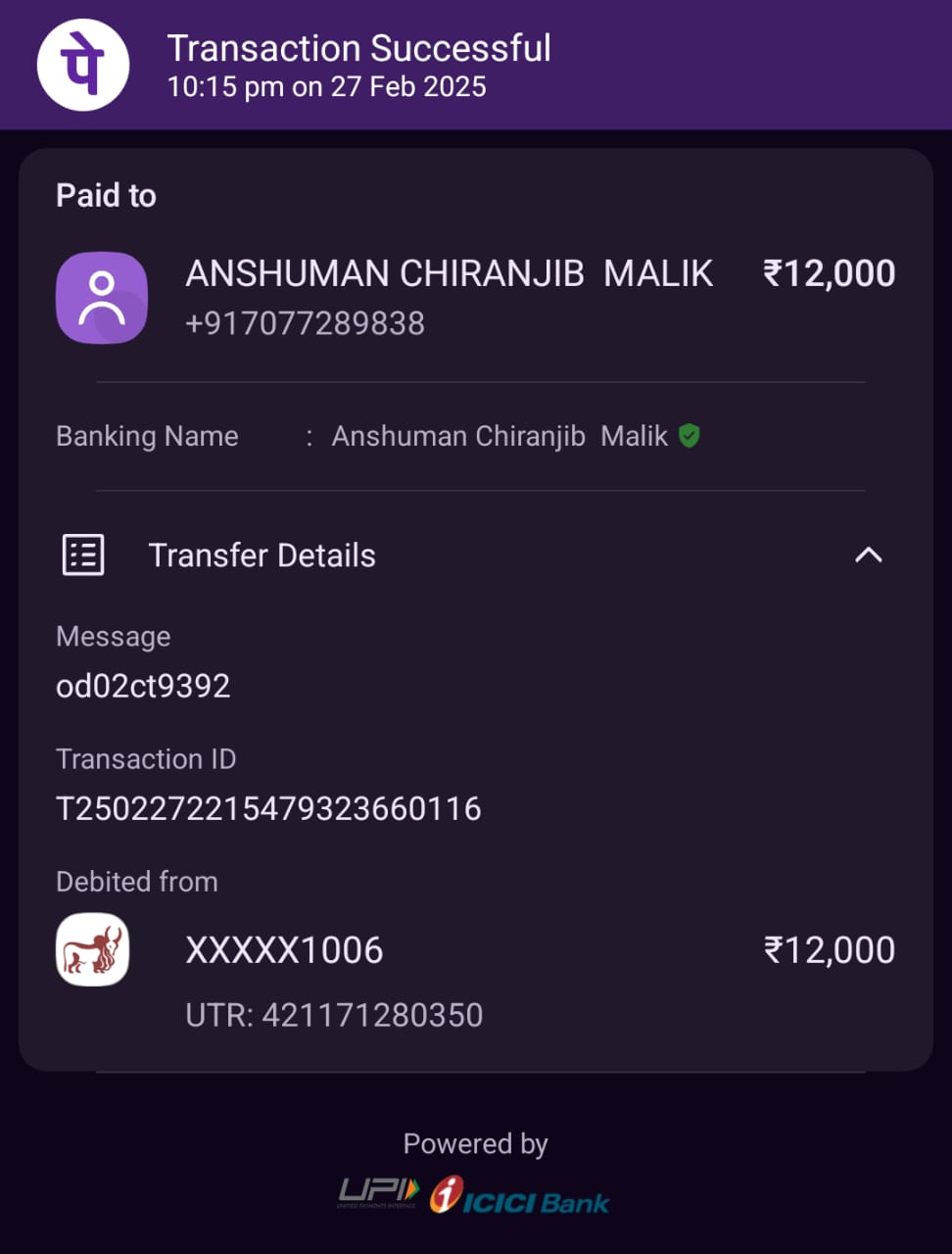This screenshot has height=1254, width=952.
Task: Collapse Transfer Details with the chevron
Action: 868,555
